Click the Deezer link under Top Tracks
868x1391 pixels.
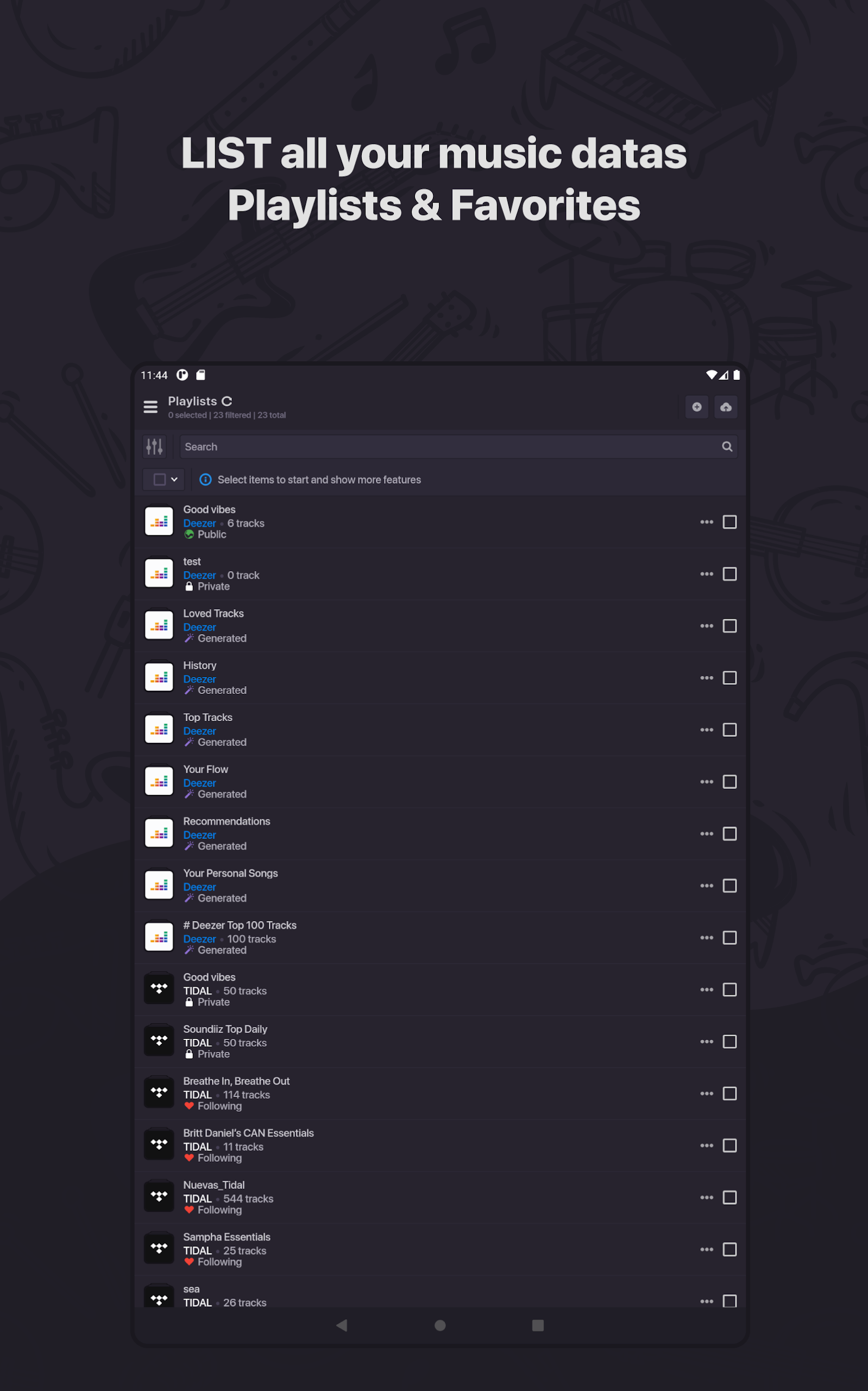[199, 731]
